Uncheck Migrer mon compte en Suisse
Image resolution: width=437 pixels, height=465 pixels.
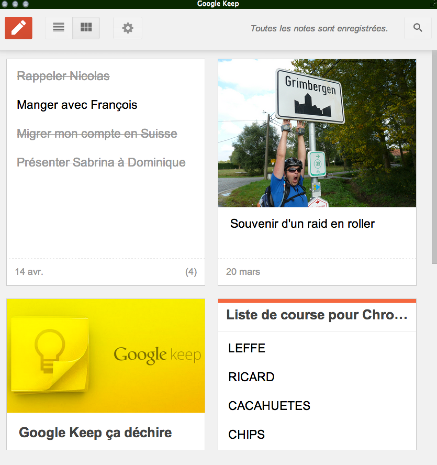97,134
